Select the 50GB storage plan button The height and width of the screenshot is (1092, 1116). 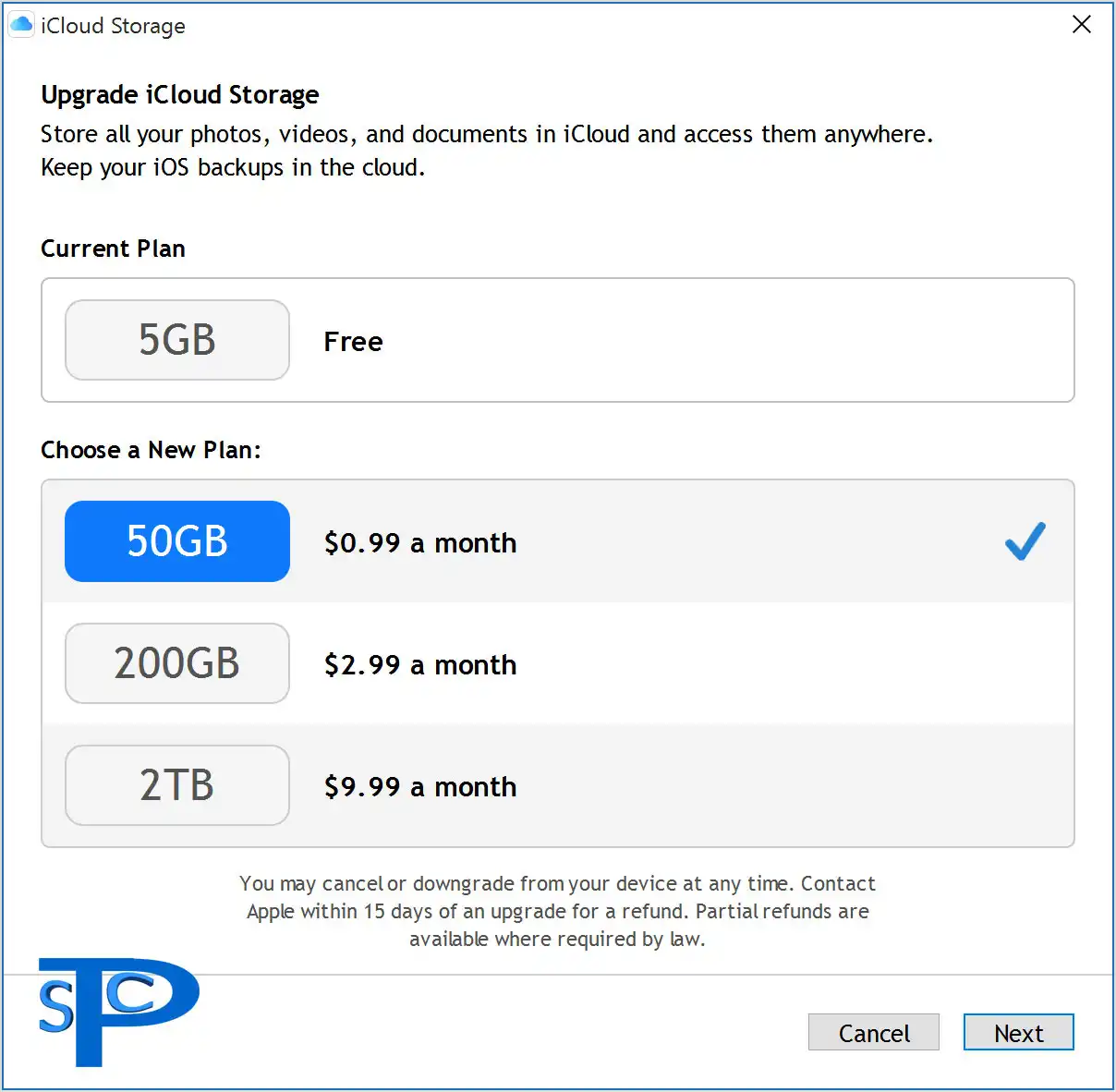tap(177, 541)
